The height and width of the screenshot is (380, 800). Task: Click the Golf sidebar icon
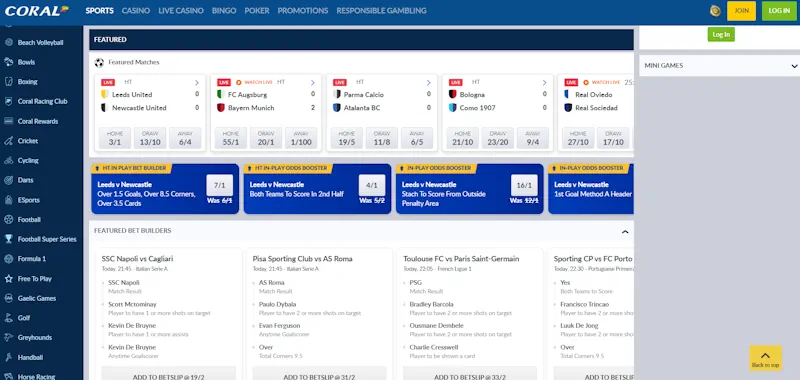[x=9, y=318]
